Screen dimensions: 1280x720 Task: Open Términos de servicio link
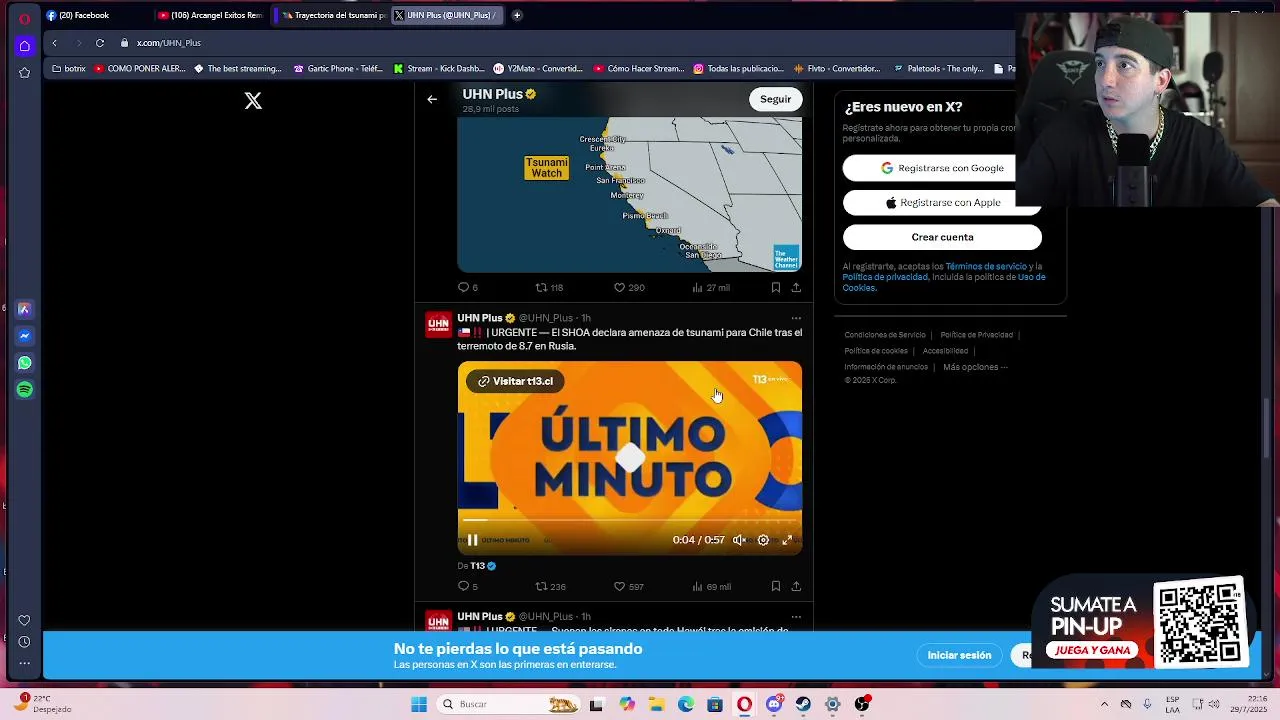tap(986, 267)
